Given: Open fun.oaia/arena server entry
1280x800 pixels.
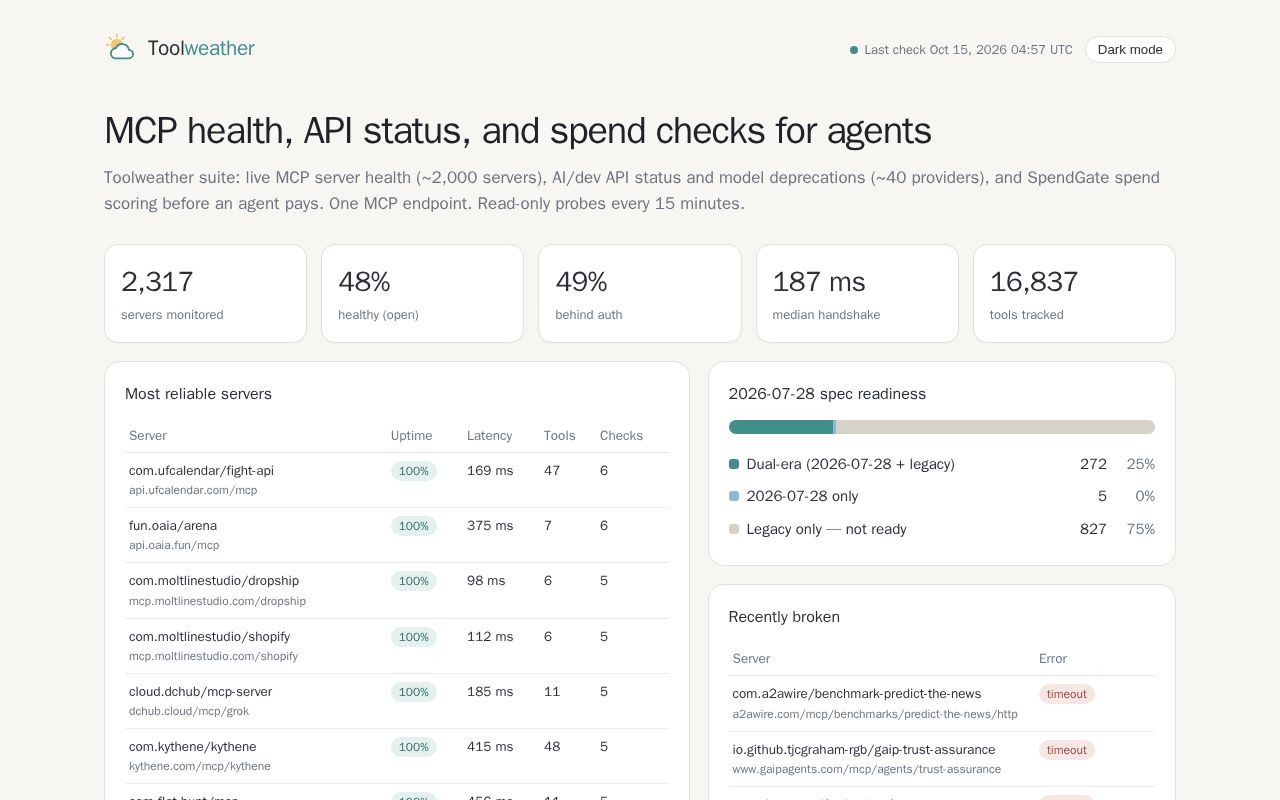Looking at the screenshot, I should tap(397, 535).
